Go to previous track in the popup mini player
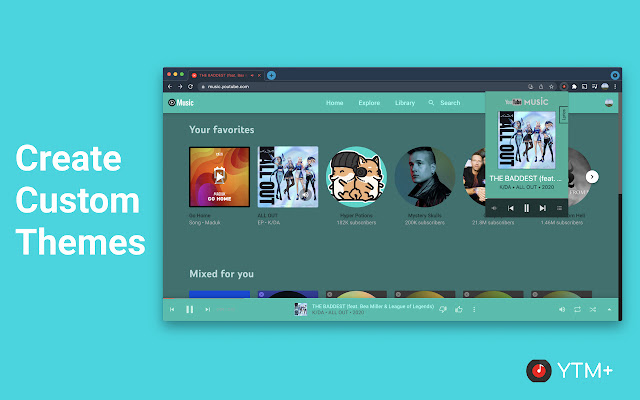640x400 pixels. pyautogui.click(x=511, y=208)
